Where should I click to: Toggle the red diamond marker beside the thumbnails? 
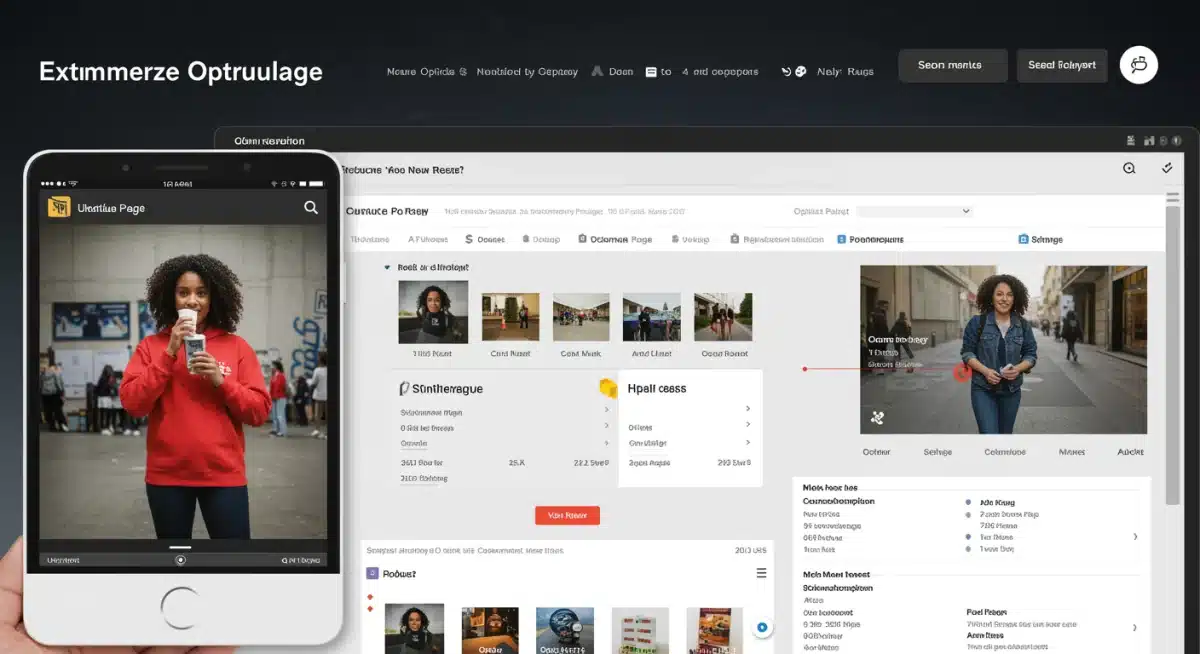[369, 596]
